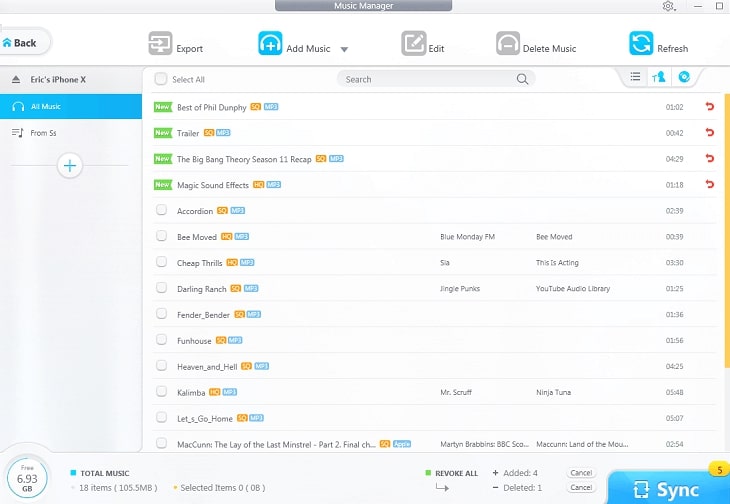Click the Sia artist text
The image size is (730, 504).
pos(445,263)
